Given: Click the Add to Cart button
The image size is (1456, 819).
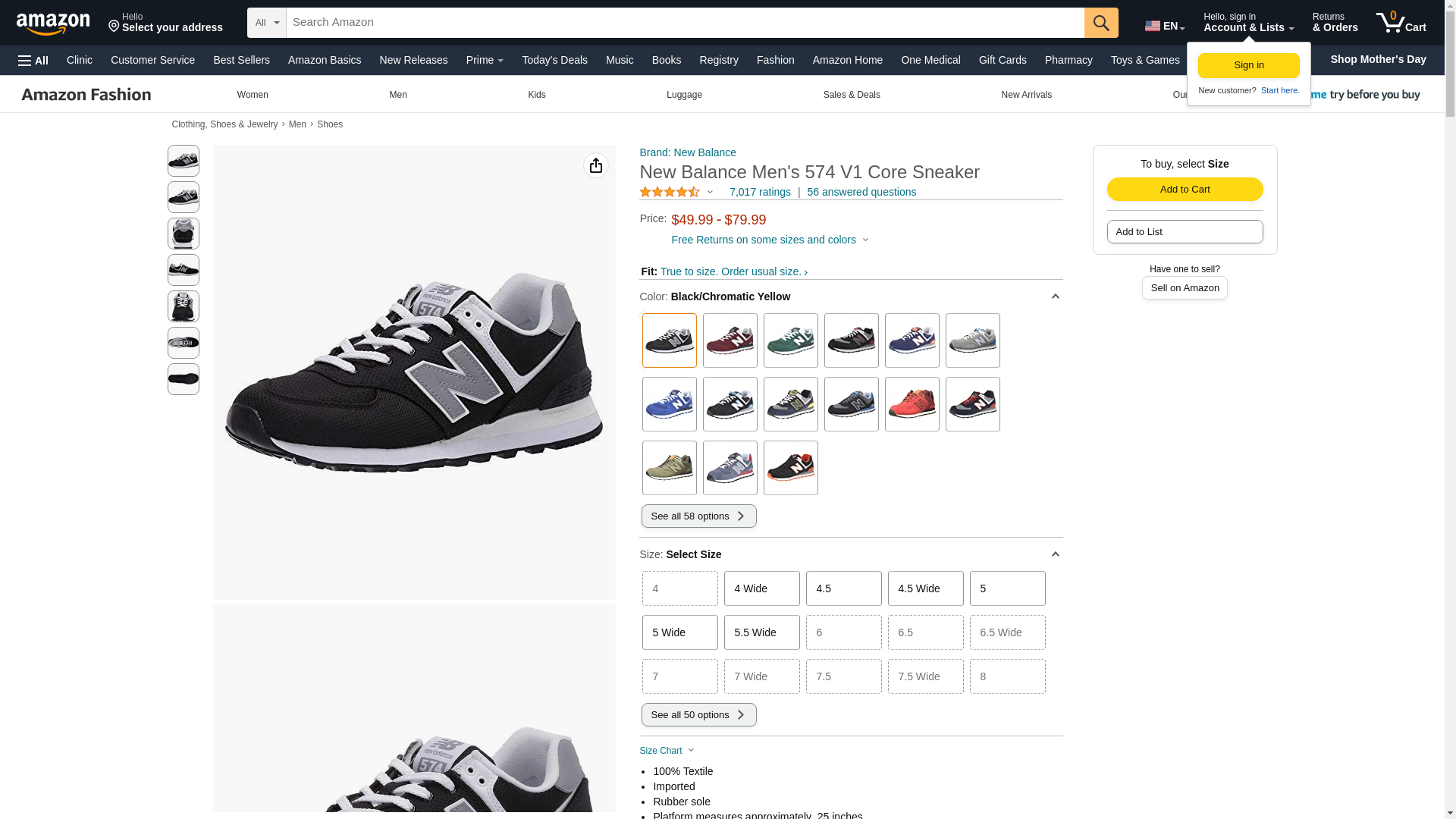Looking at the screenshot, I should pyautogui.click(x=1185, y=190).
